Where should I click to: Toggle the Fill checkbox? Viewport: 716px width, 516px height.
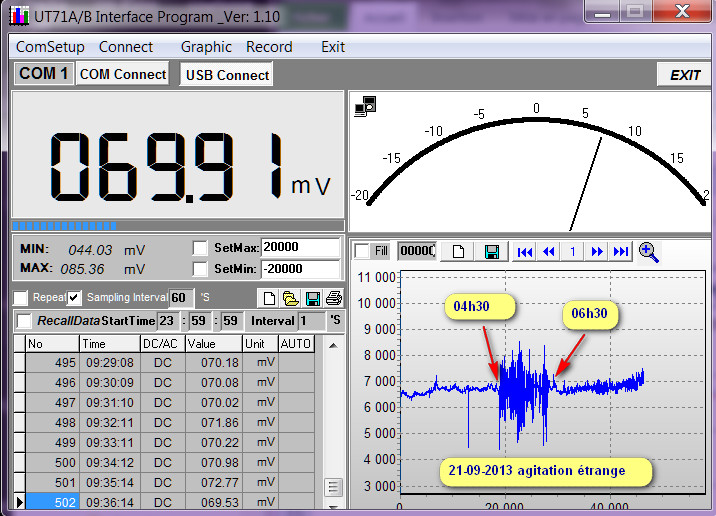pyautogui.click(x=362, y=251)
